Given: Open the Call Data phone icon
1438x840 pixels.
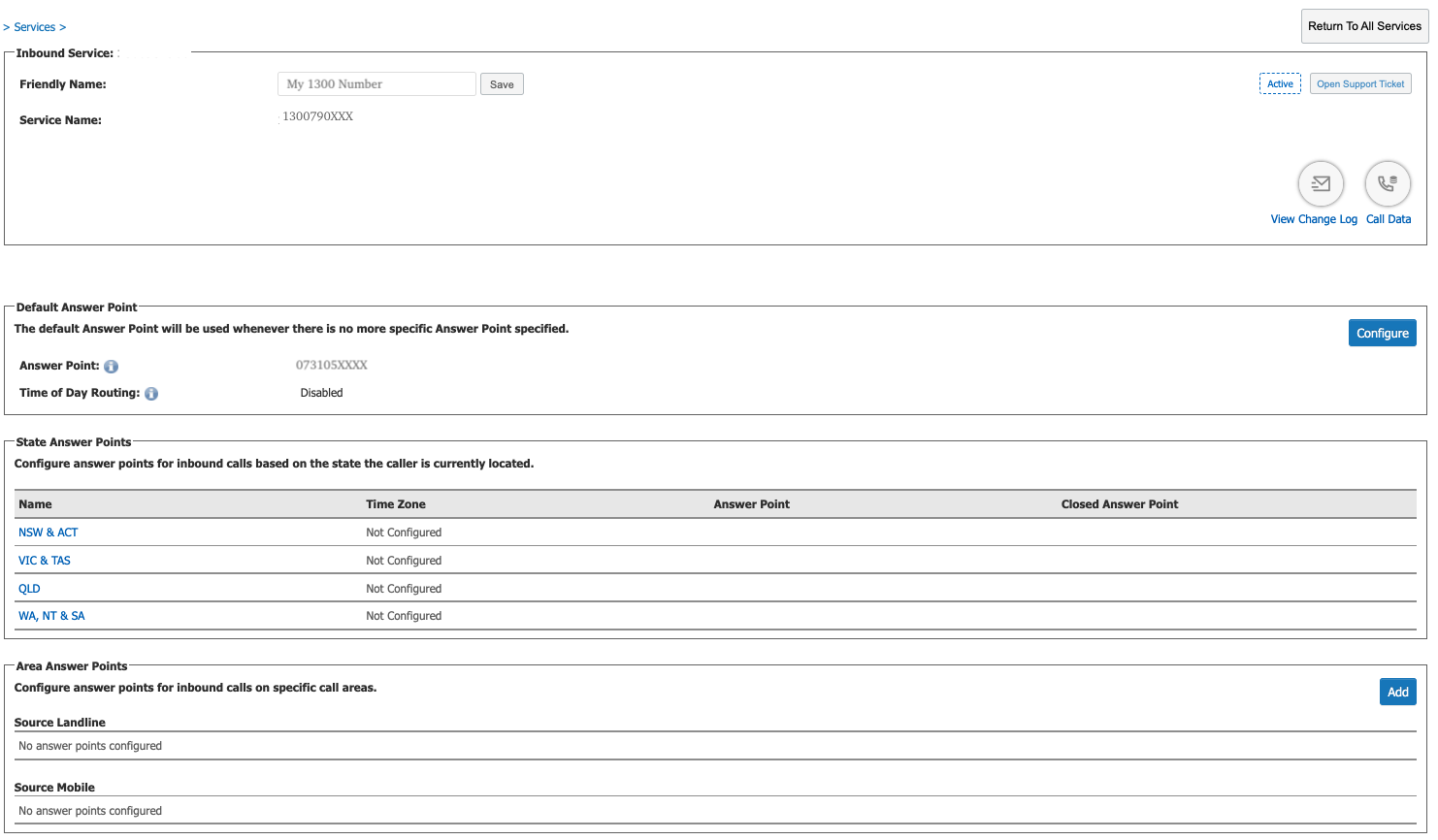Looking at the screenshot, I should (x=1388, y=183).
